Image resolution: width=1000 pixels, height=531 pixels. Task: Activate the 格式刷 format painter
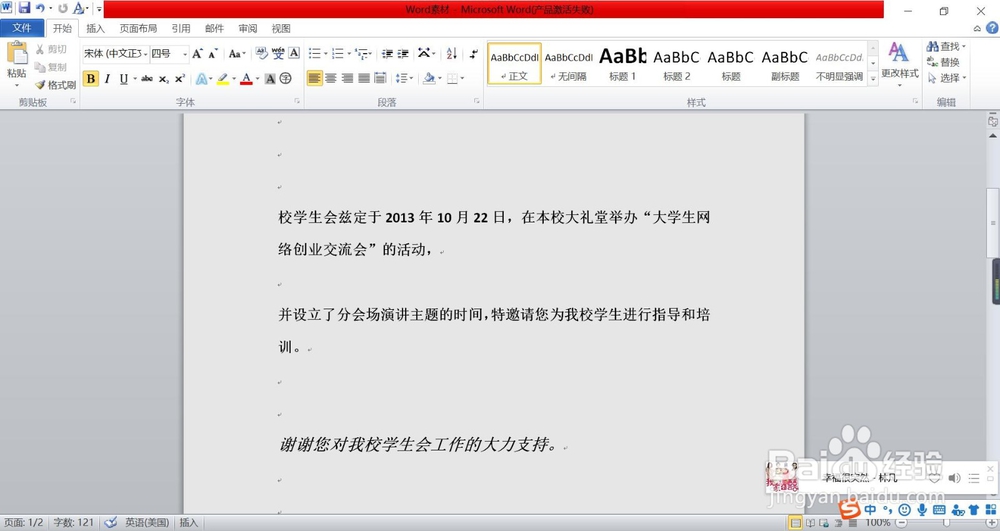(x=55, y=85)
